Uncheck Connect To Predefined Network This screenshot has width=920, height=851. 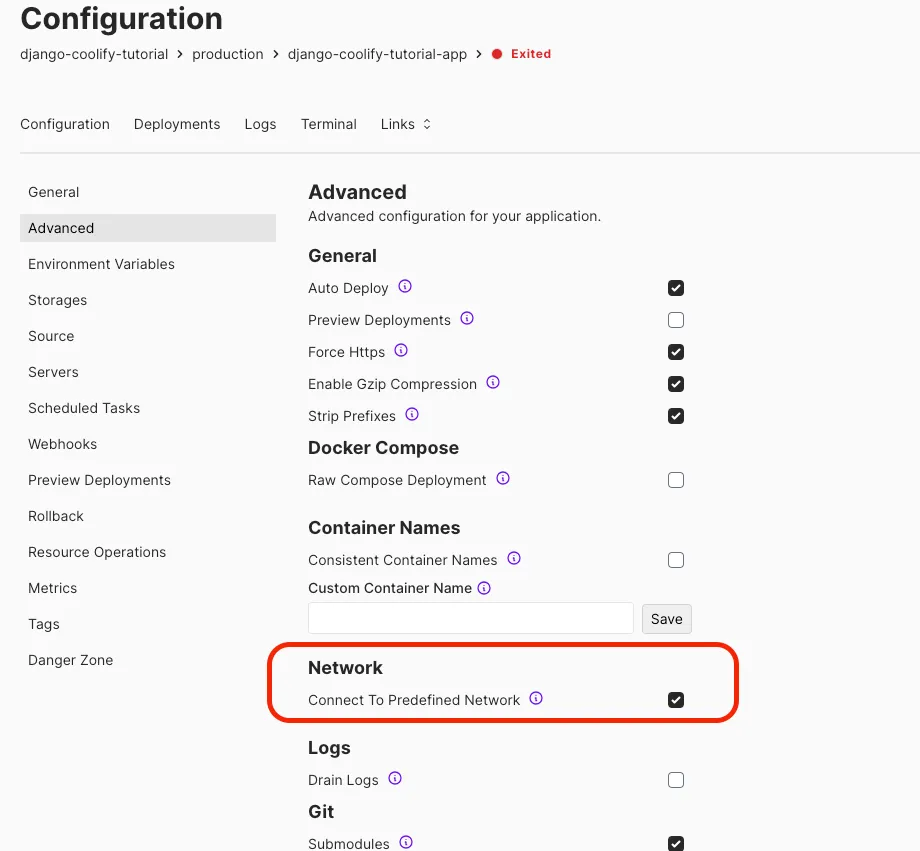676,700
